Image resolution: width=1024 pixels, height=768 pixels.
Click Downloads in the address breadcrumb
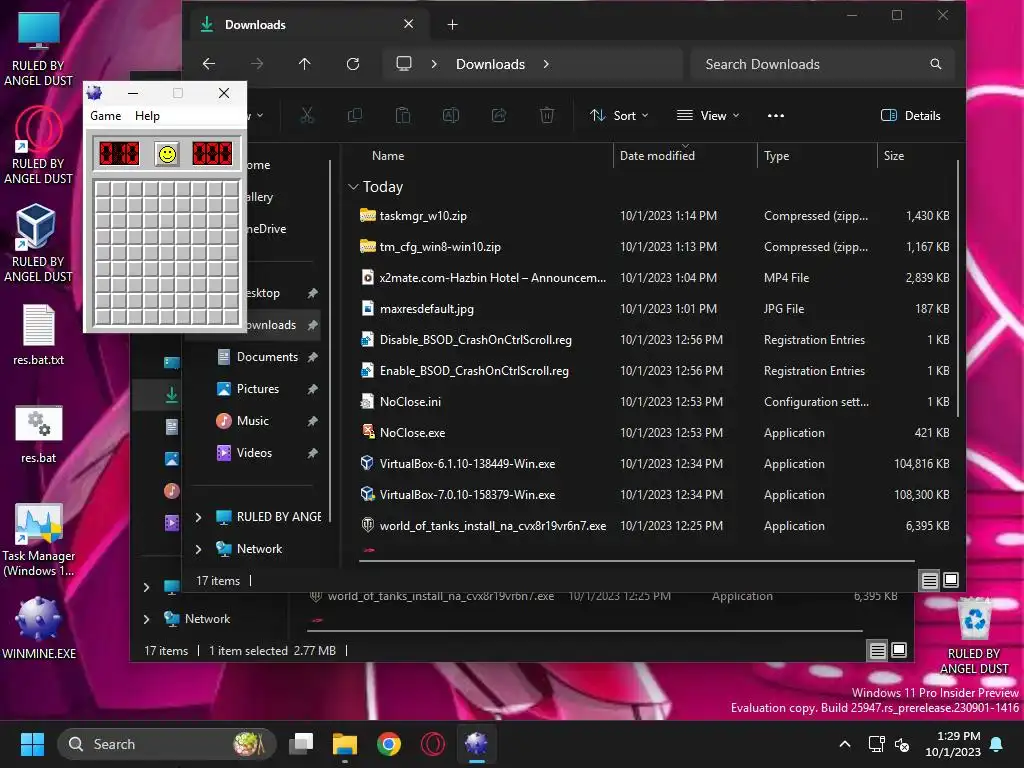pos(490,64)
